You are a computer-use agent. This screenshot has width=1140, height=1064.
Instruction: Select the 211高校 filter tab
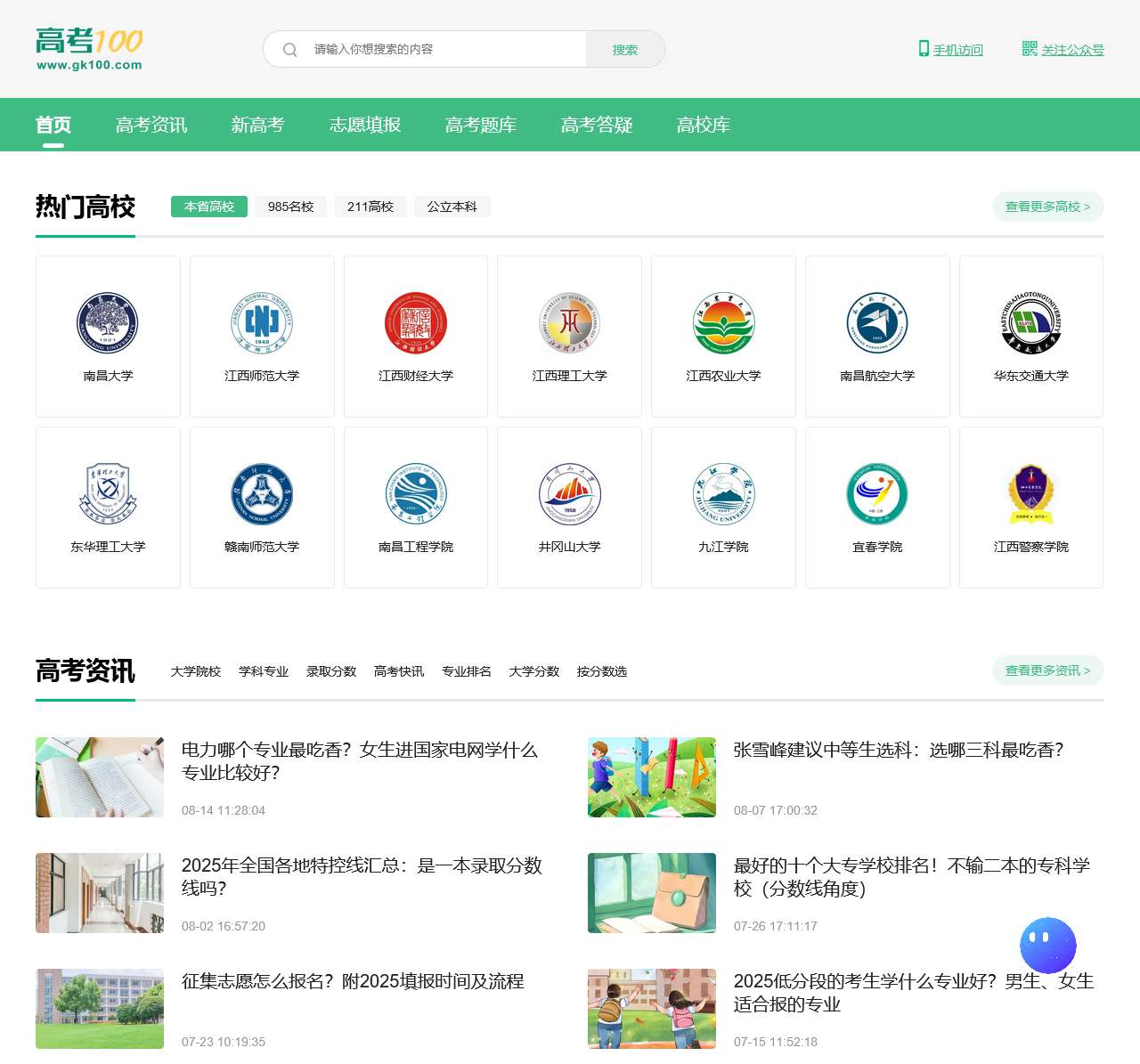[x=370, y=207]
